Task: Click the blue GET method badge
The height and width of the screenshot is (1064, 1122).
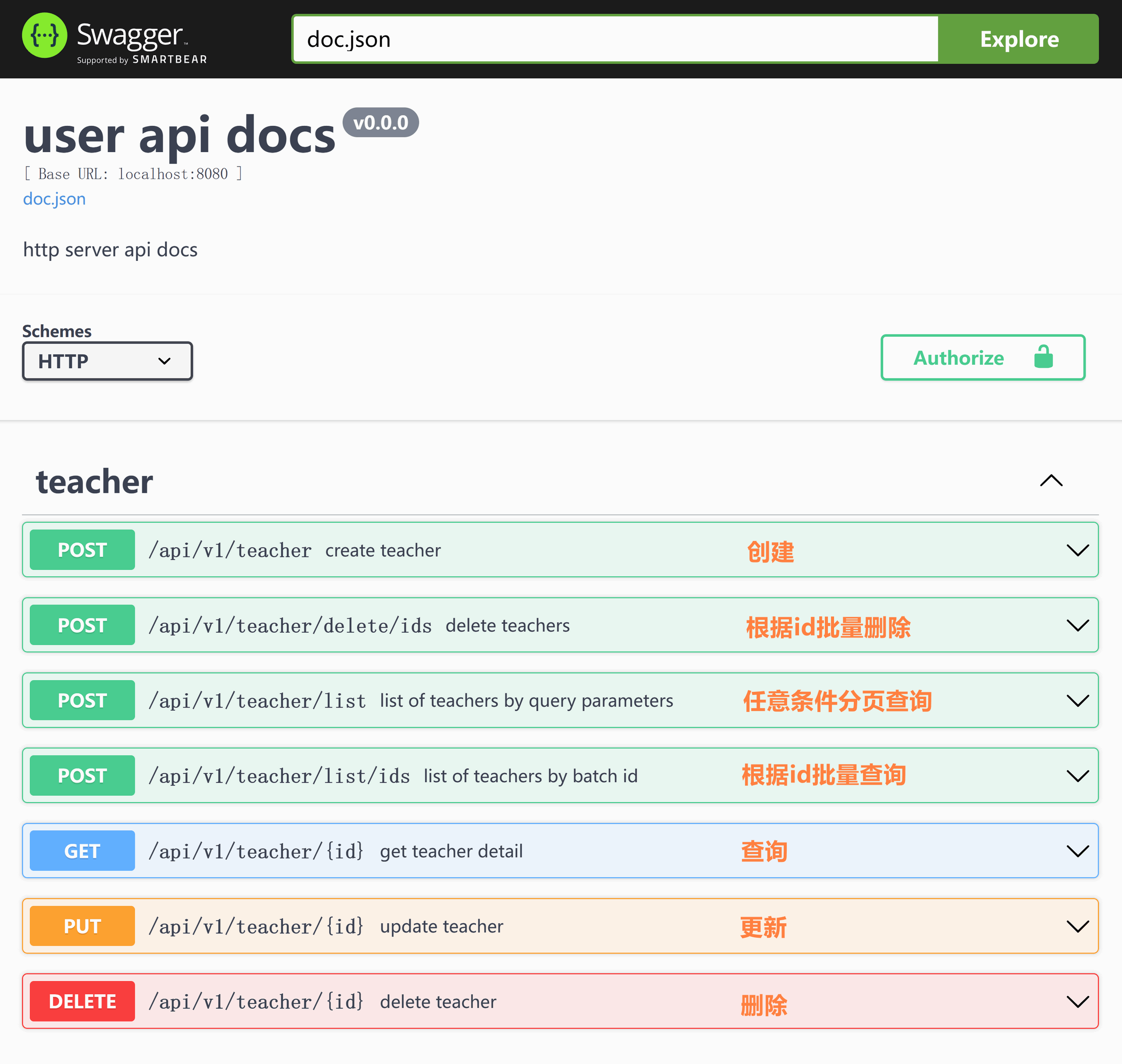Action: (x=82, y=851)
